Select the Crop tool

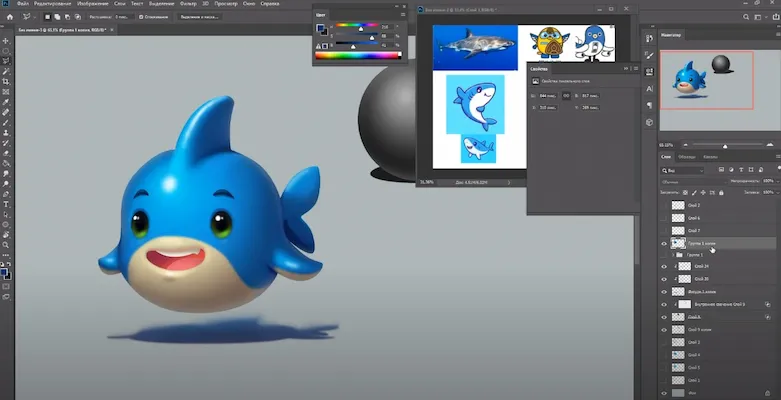pyautogui.click(x=6, y=81)
